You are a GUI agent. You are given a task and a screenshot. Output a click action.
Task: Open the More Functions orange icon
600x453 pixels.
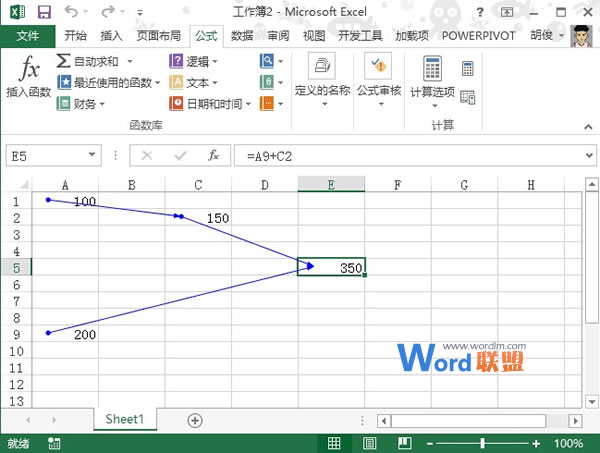[x=267, y=103]
